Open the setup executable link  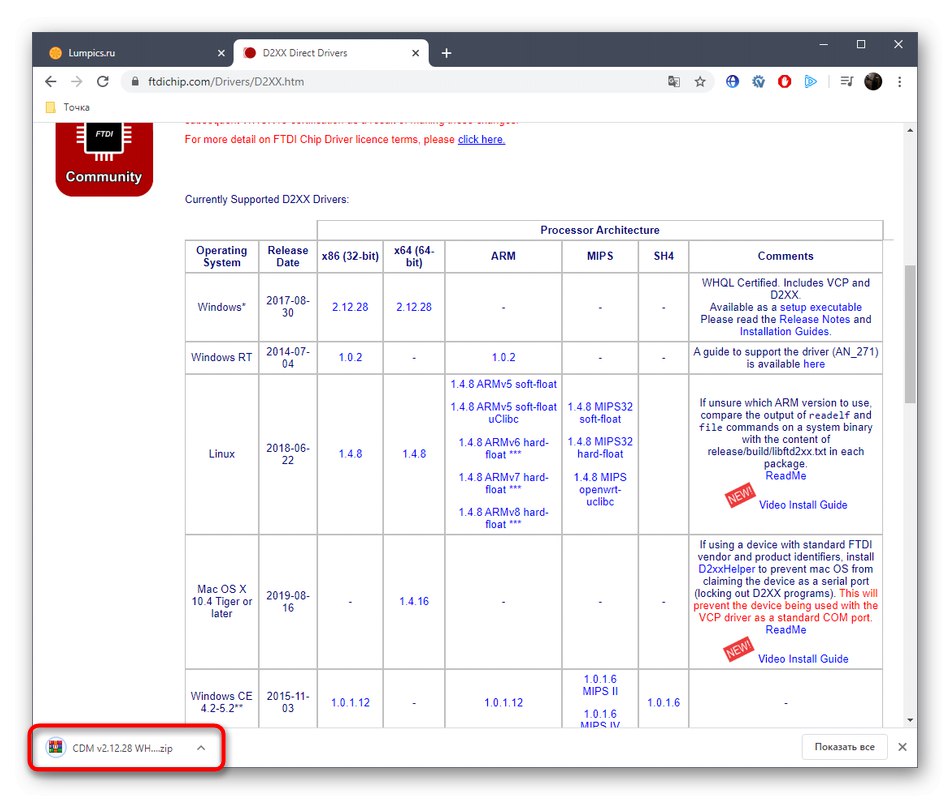[820, 307]
